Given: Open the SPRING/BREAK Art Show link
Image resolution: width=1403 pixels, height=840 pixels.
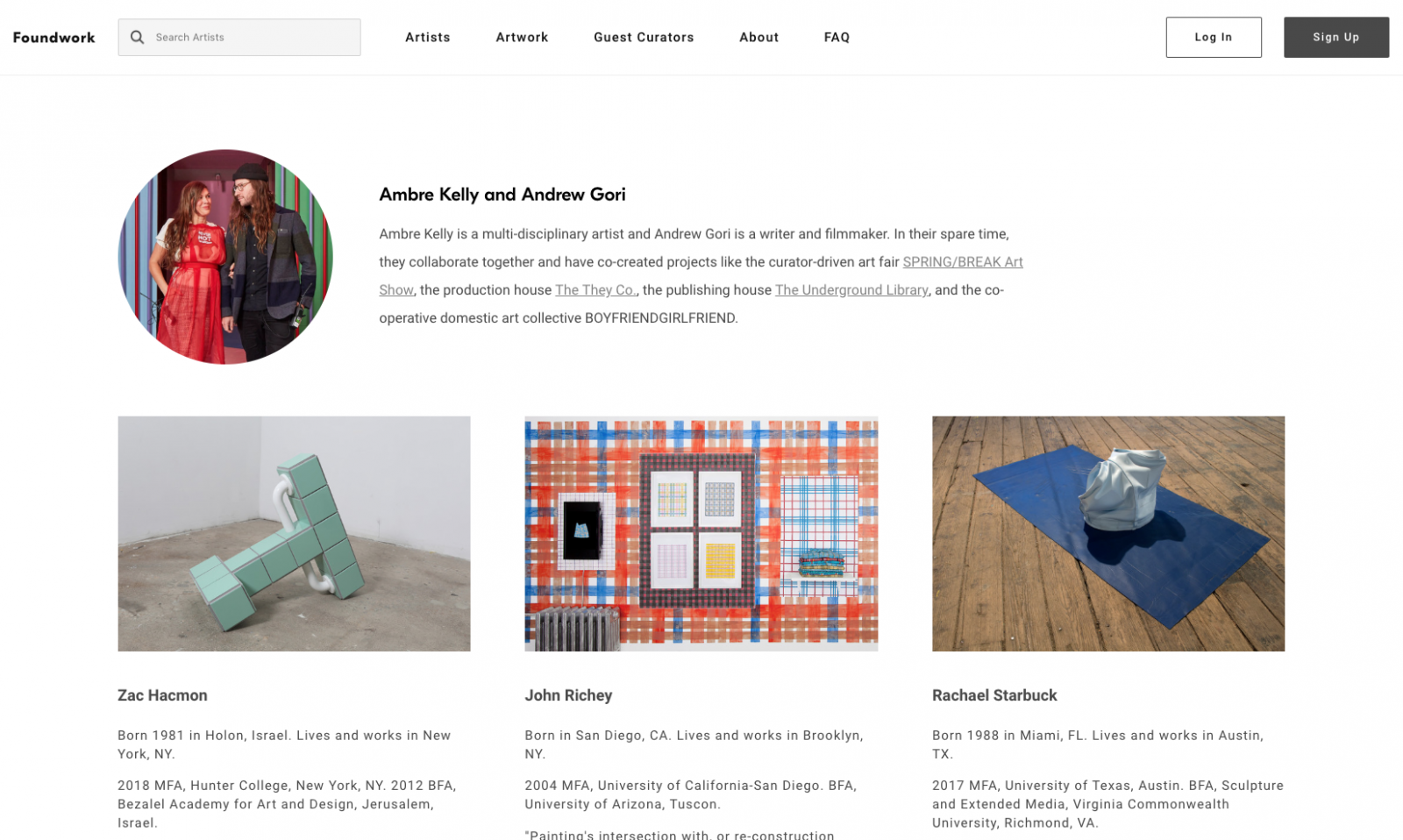Looking at the screenshot, I should pos(963,261).
